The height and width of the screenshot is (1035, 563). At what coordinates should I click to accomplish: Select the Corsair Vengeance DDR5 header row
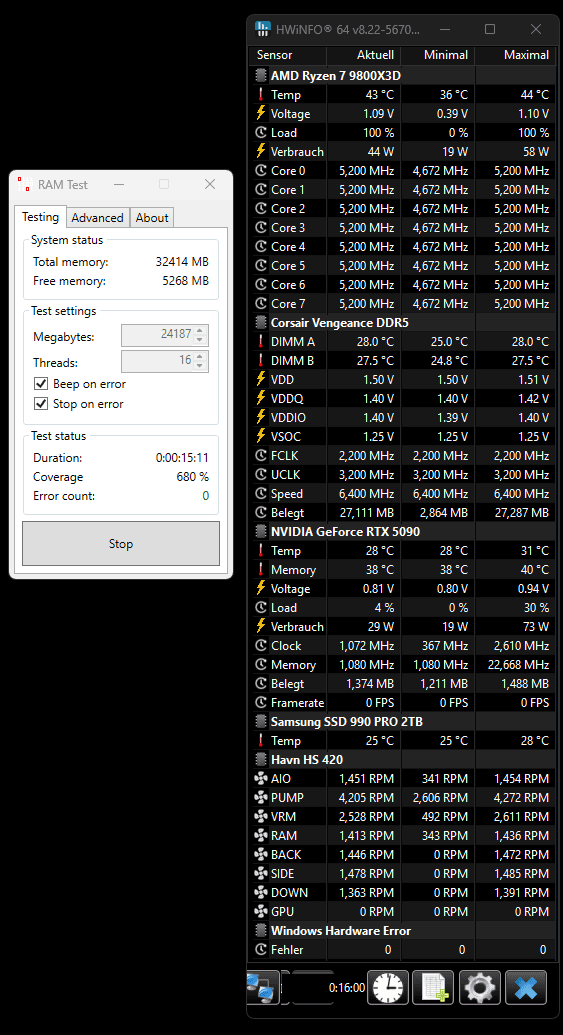[x=403, y=323]
